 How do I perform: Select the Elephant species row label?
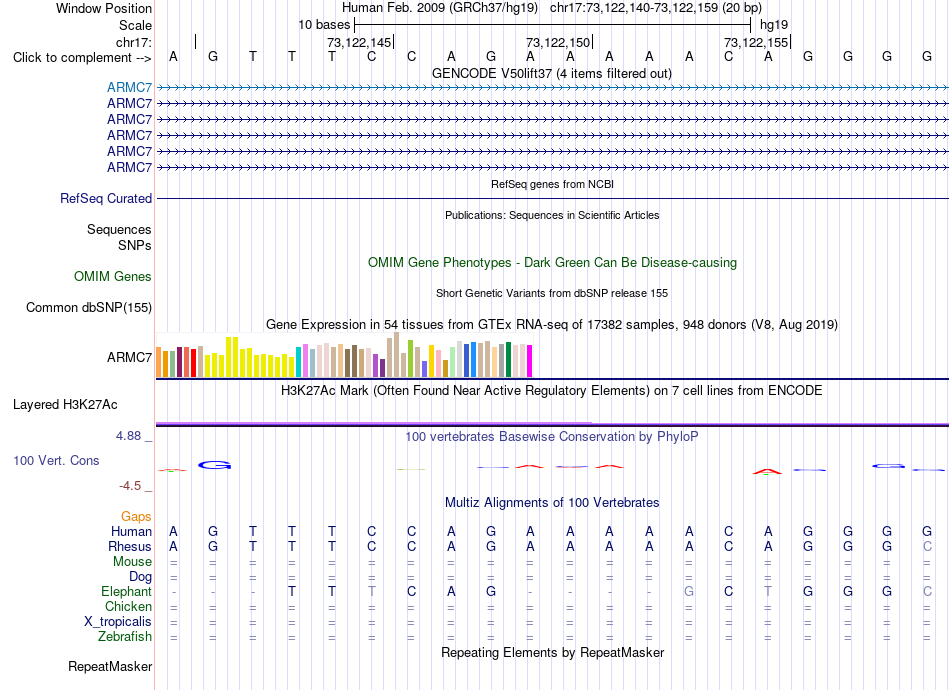pyautogui.click(x=127, y=592)
